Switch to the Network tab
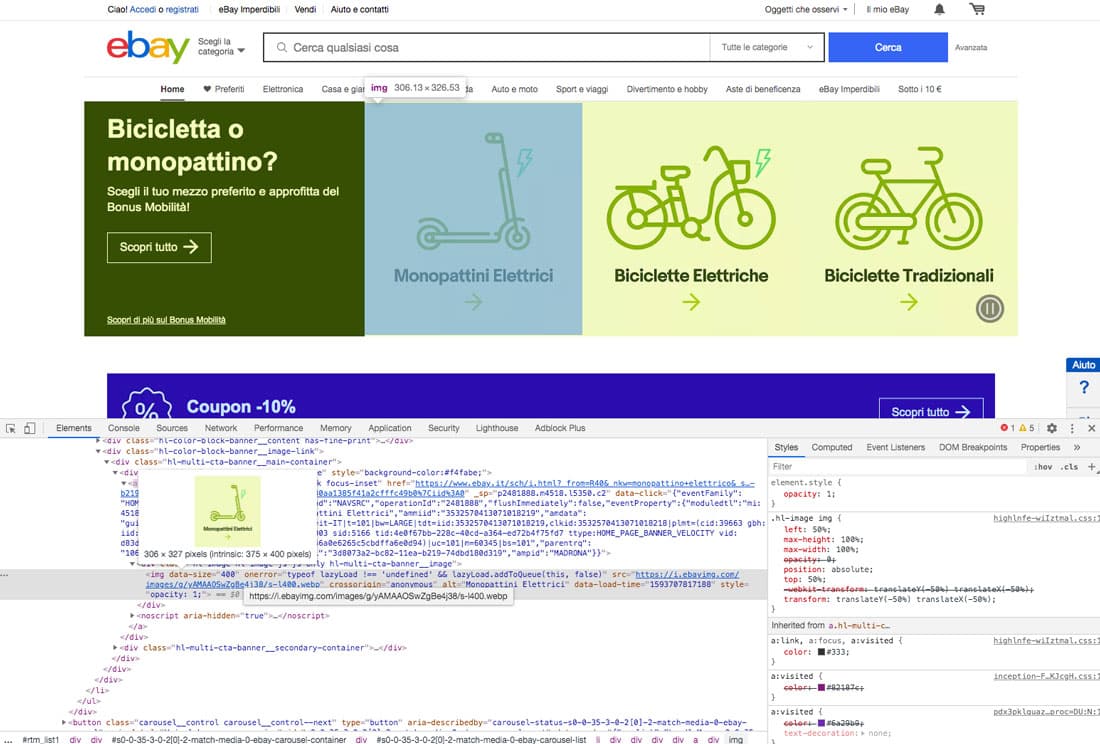 (x=221, y=428)
